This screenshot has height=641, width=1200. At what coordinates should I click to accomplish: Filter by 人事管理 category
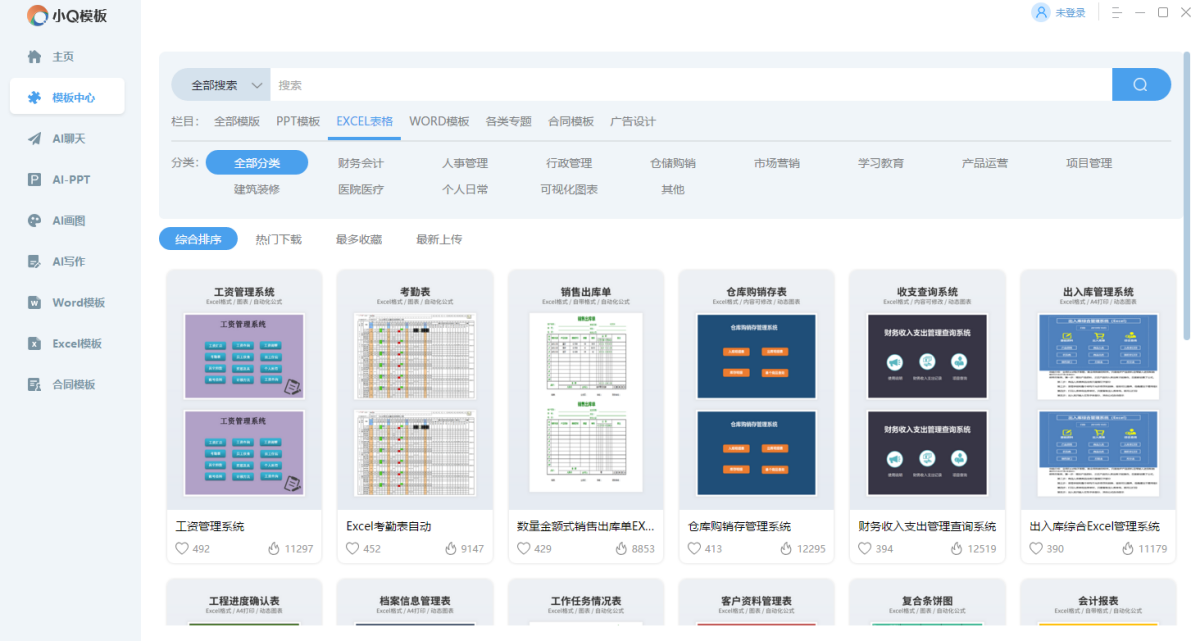pos(465,163)
